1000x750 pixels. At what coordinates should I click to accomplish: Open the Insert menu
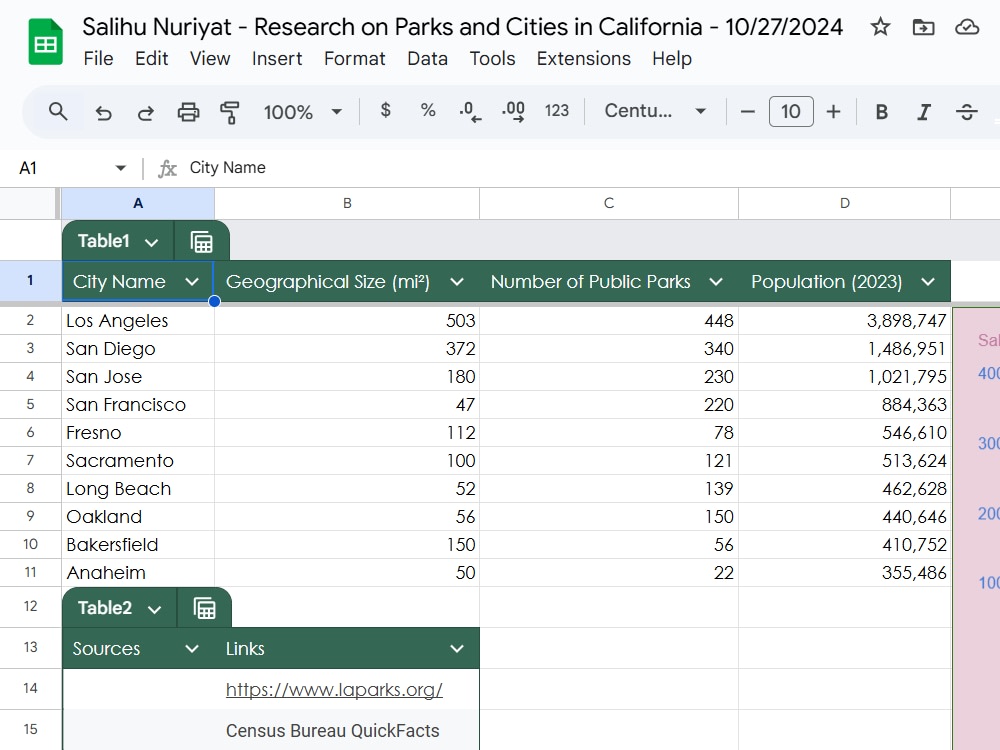click(277, 59)
